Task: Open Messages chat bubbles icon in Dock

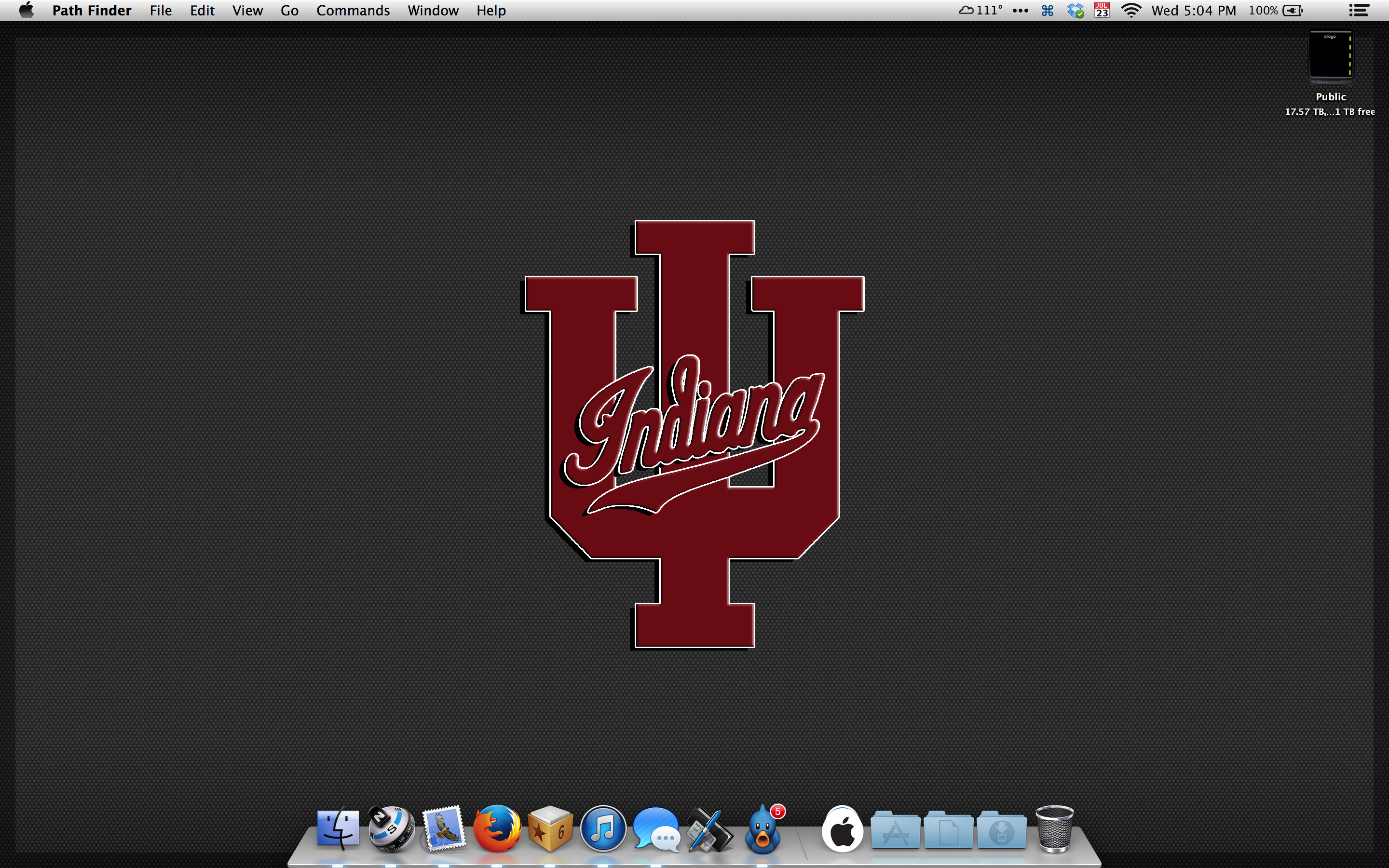Action: tap(656, 829)
